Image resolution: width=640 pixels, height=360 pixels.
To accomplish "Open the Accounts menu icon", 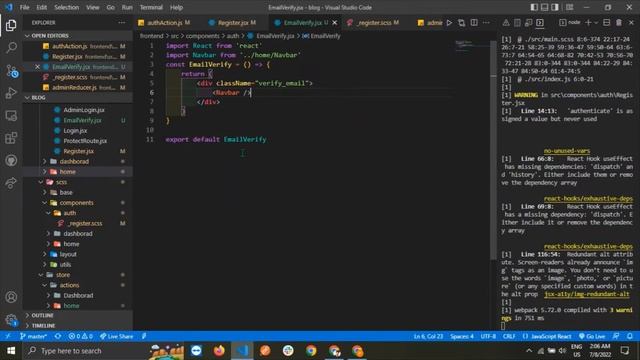I will point(11,297).
